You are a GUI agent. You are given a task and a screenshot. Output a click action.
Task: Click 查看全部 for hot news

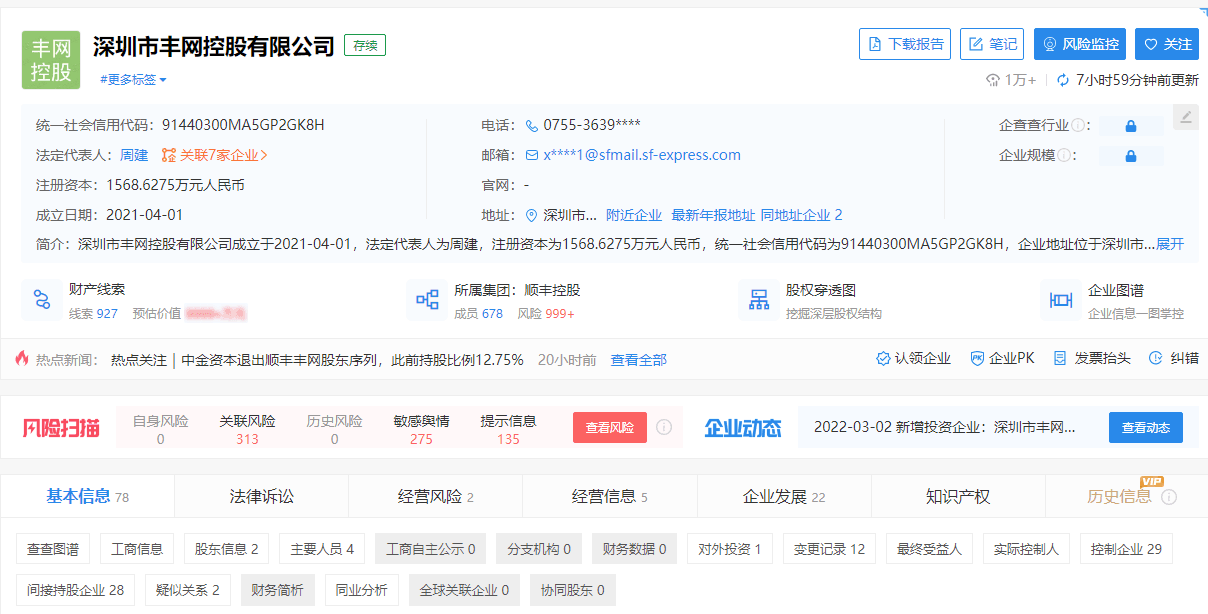[639, 360]
